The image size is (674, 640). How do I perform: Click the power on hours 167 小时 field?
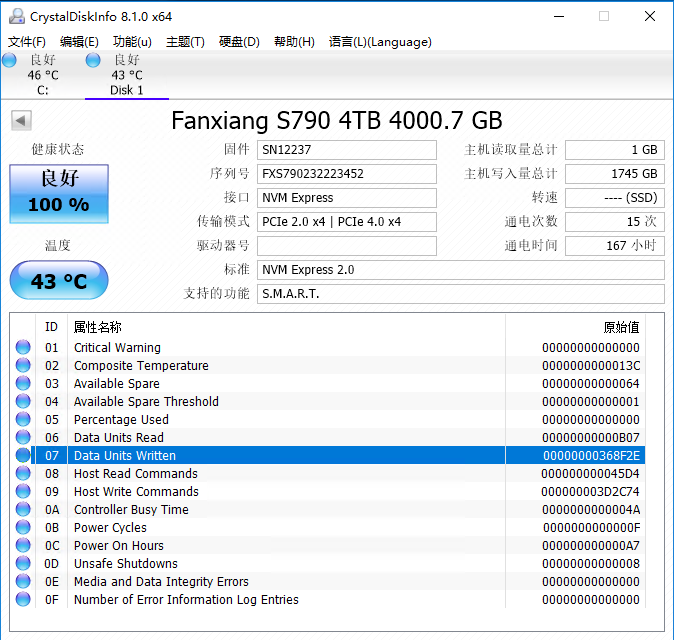[x=615, y=246]
